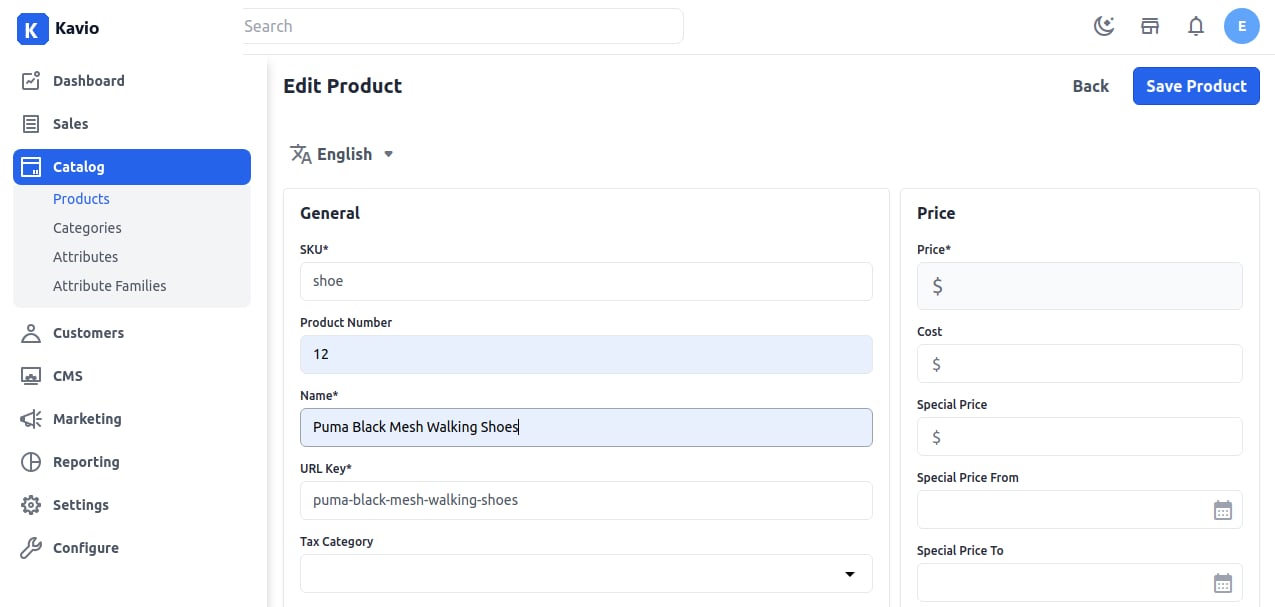Go to Products submenu link

[x=81, y=199]
